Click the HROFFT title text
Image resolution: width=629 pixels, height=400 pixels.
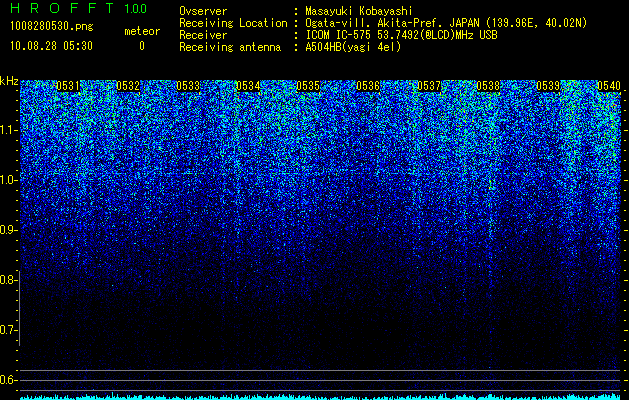62,8
